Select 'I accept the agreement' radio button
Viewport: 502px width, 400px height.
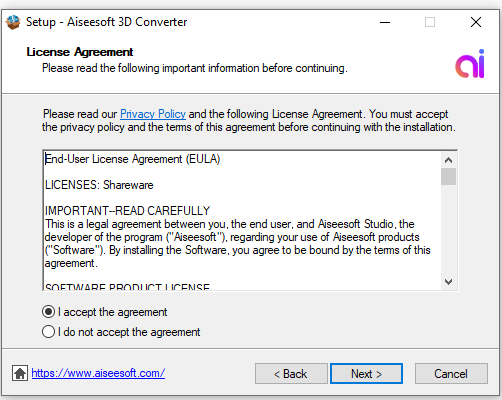48,312
